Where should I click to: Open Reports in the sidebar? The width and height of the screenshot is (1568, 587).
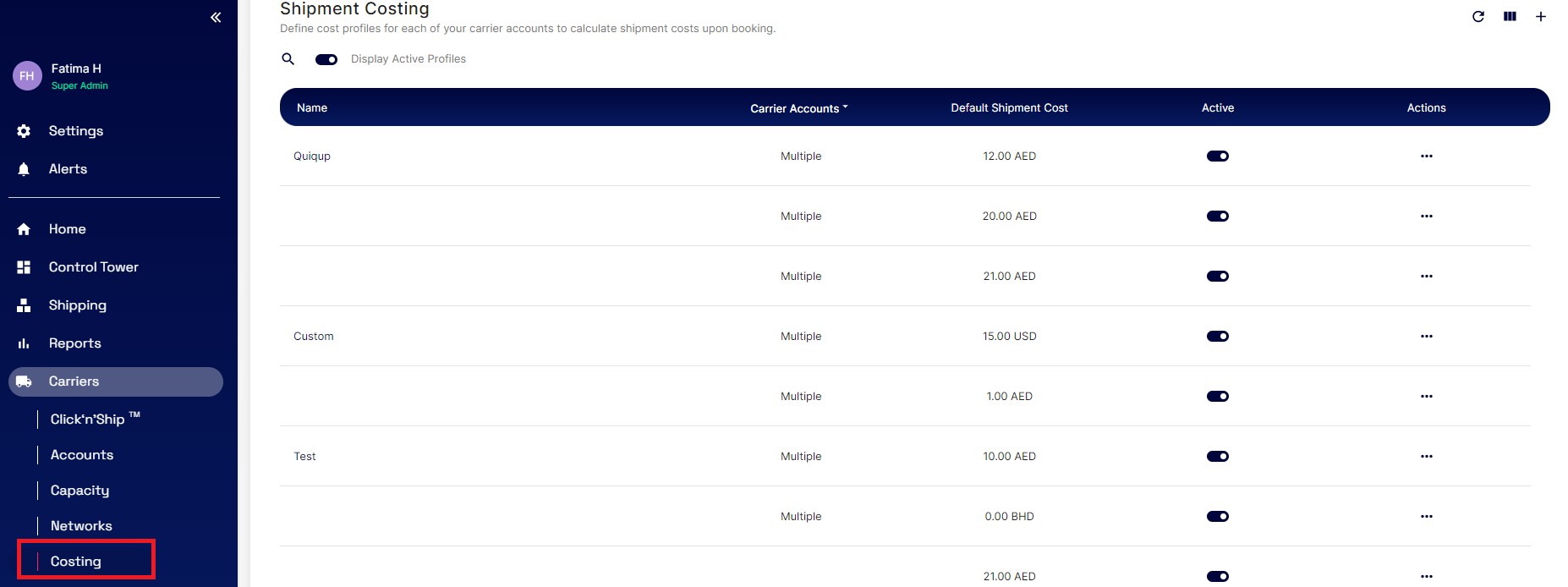(x=74, y=343)
